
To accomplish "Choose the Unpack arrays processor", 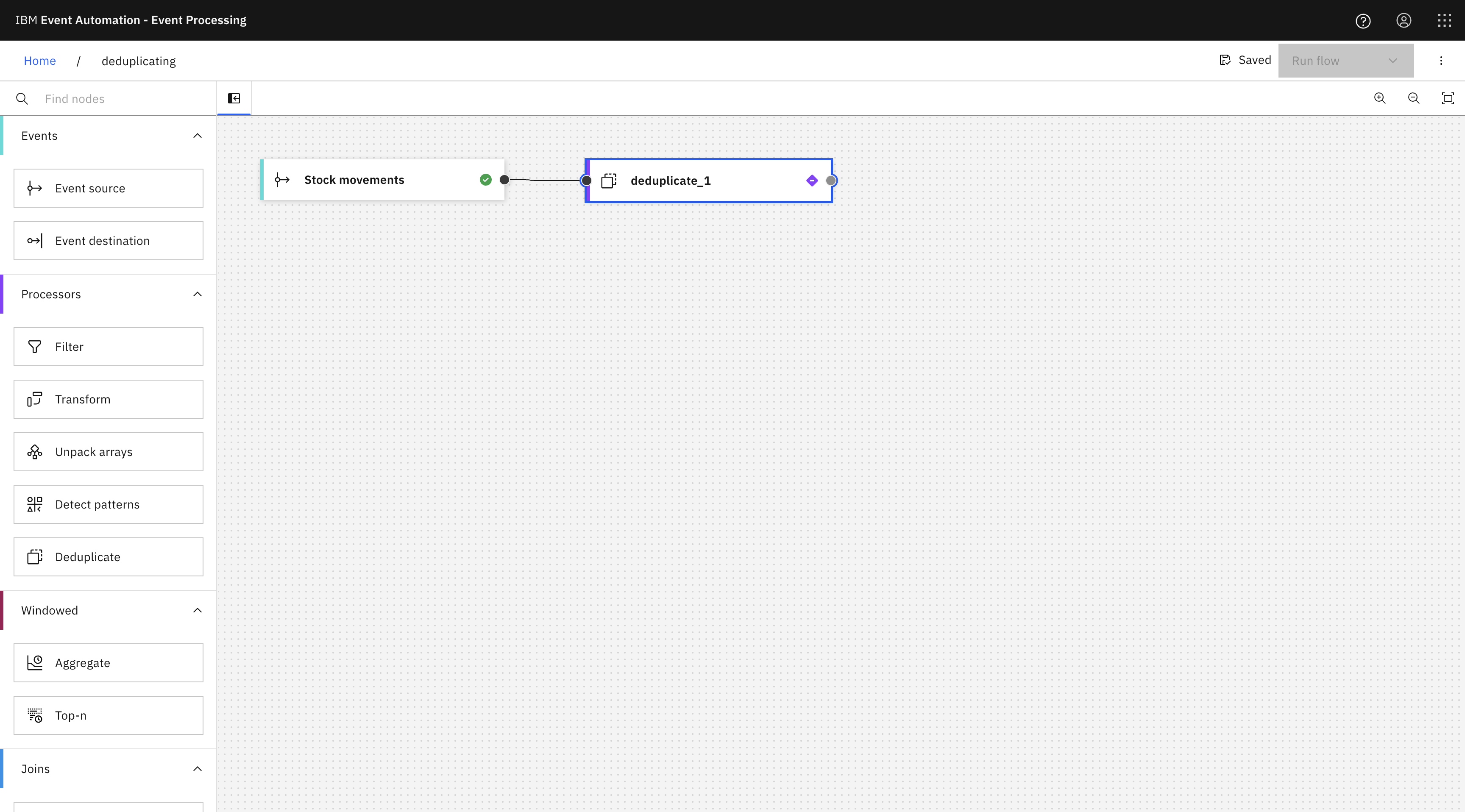I will tap(108, 451).
